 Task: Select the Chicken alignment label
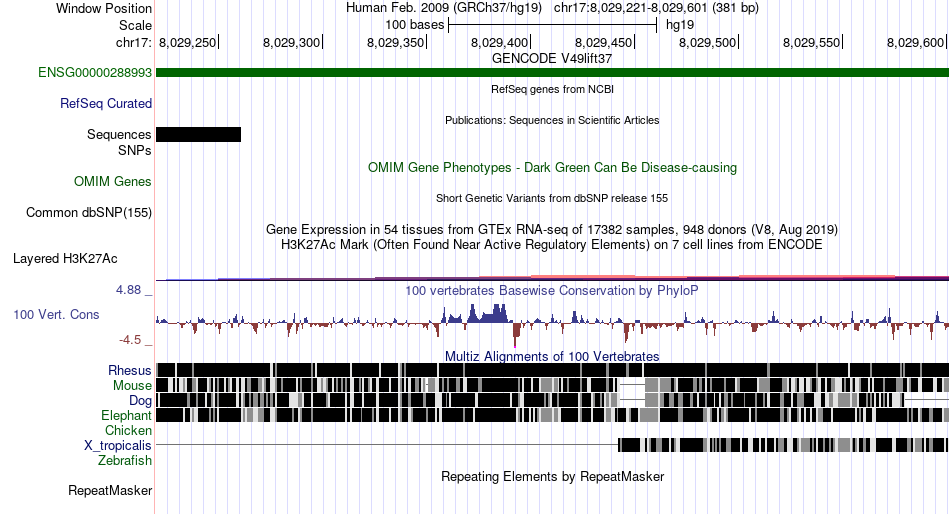(x=128, y=430)
